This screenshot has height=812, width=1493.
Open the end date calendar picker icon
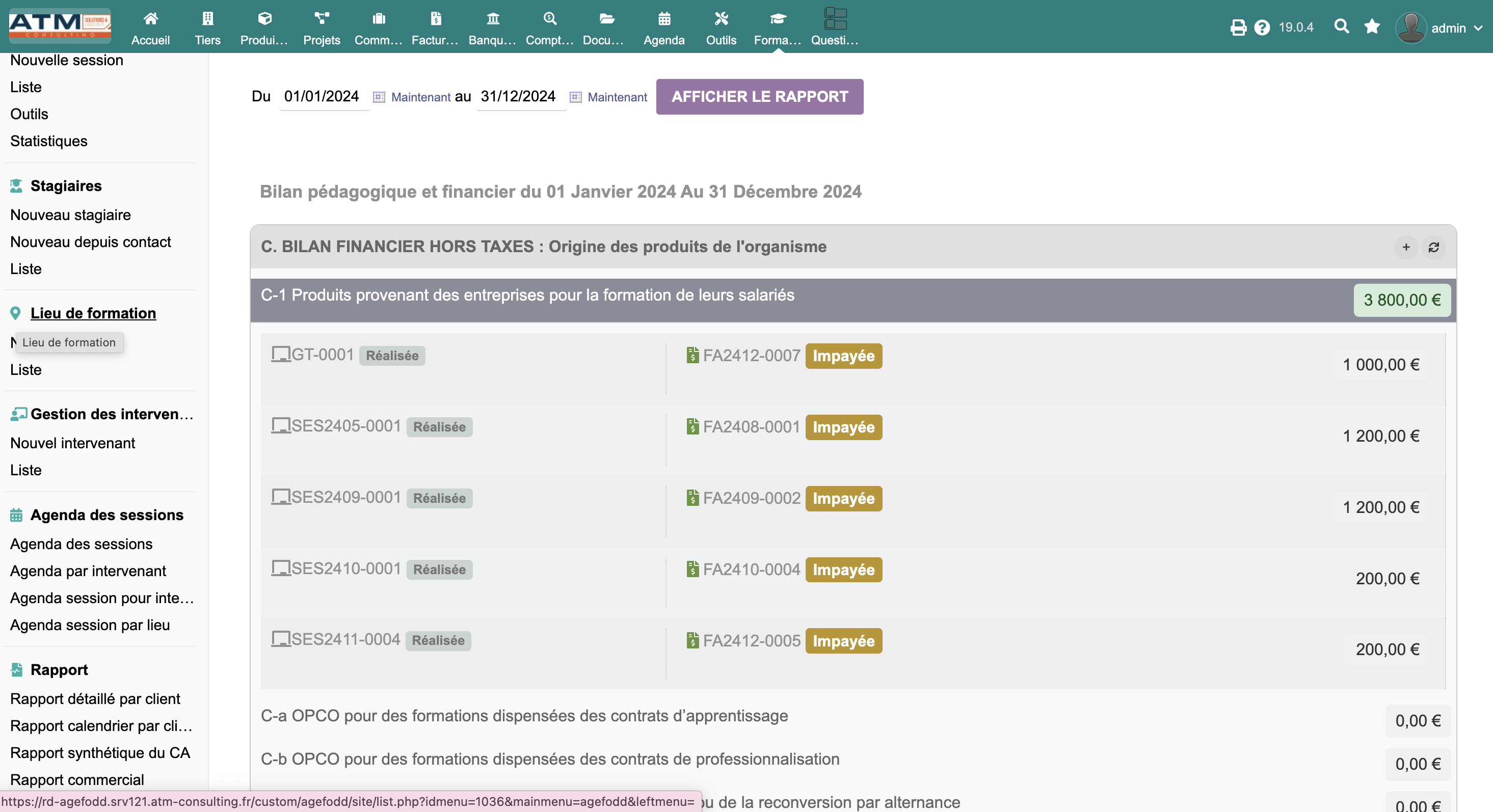[x=575, y=97]
